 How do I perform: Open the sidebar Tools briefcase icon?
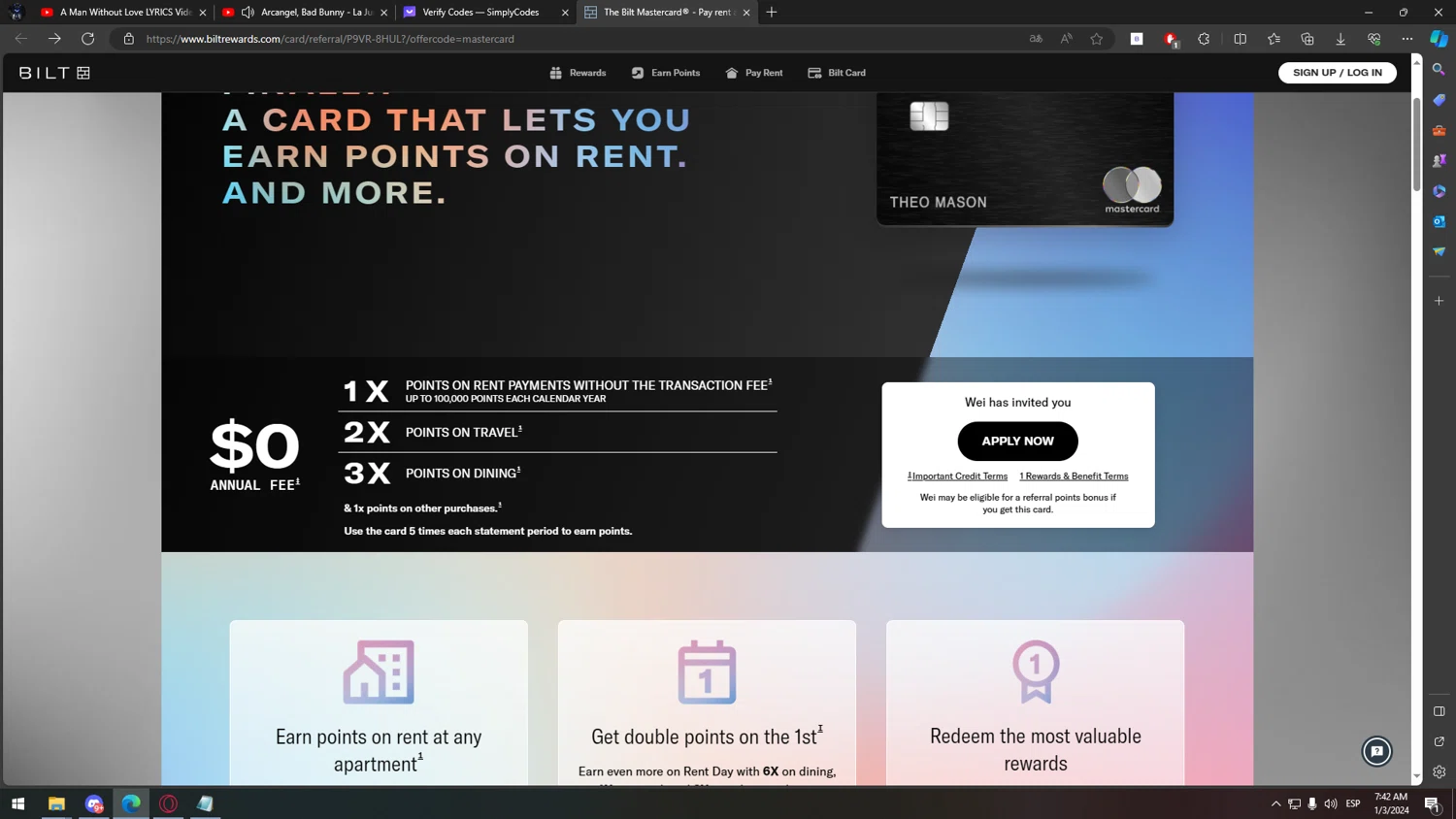click(x=1439, y=131)
